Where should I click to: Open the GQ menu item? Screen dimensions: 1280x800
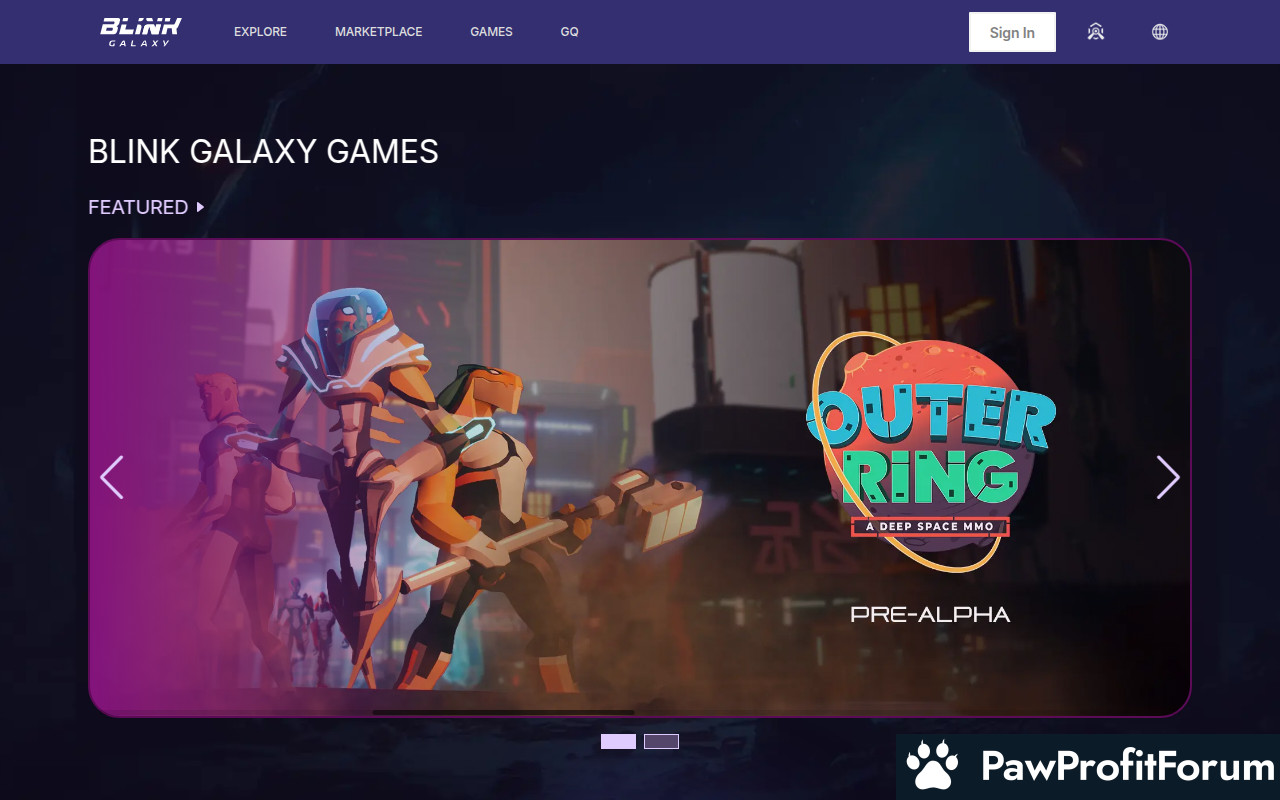(569, 32)
